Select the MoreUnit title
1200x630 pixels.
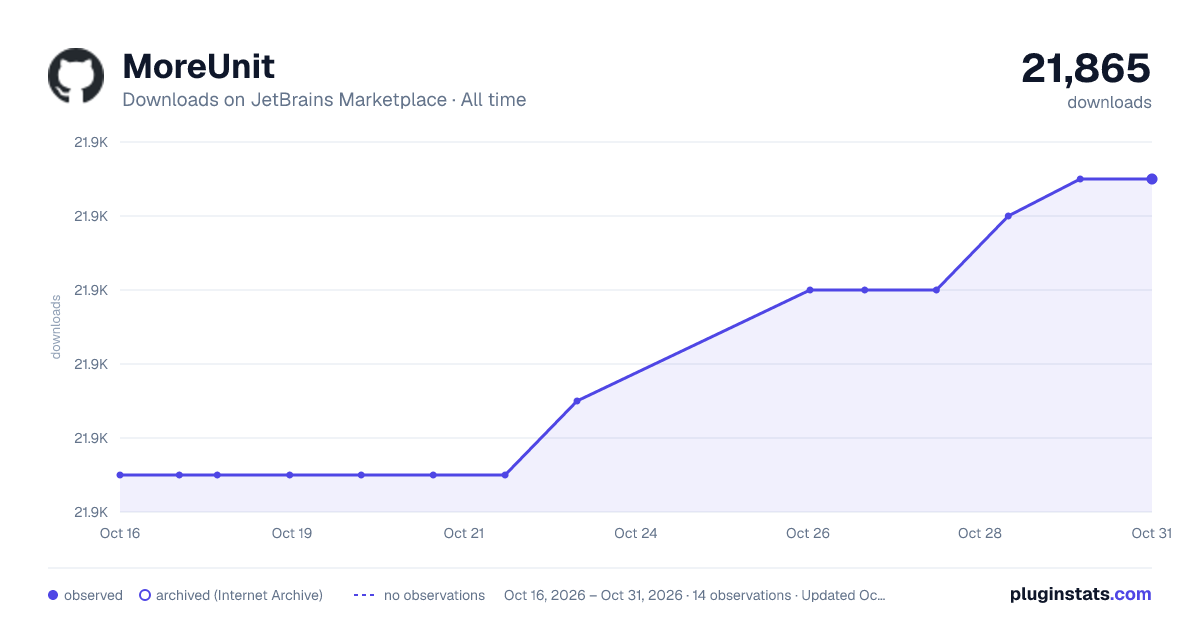pos(198,67)
